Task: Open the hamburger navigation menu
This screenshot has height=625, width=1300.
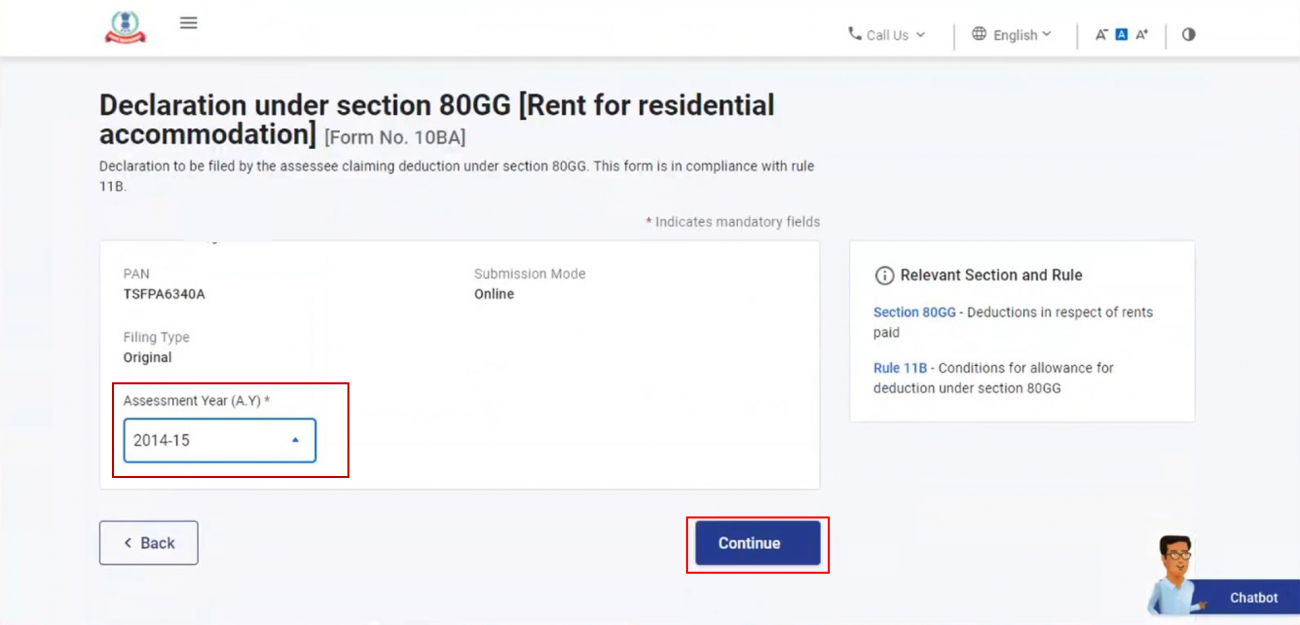Action: [188, 22]
